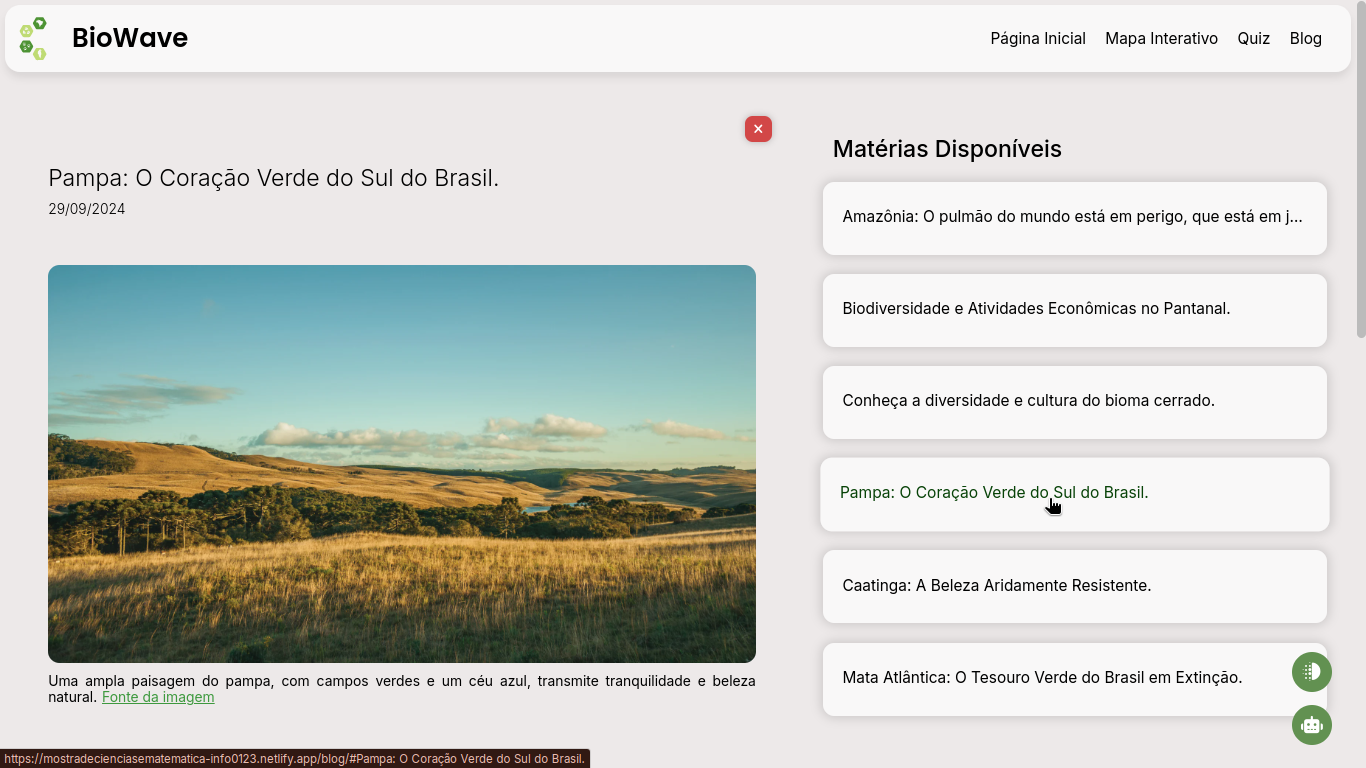This screenshot has width=1366, height=768.
Task: Click the Pampa landscape photo
Action: pyautogui.click(x=402, y=463)
